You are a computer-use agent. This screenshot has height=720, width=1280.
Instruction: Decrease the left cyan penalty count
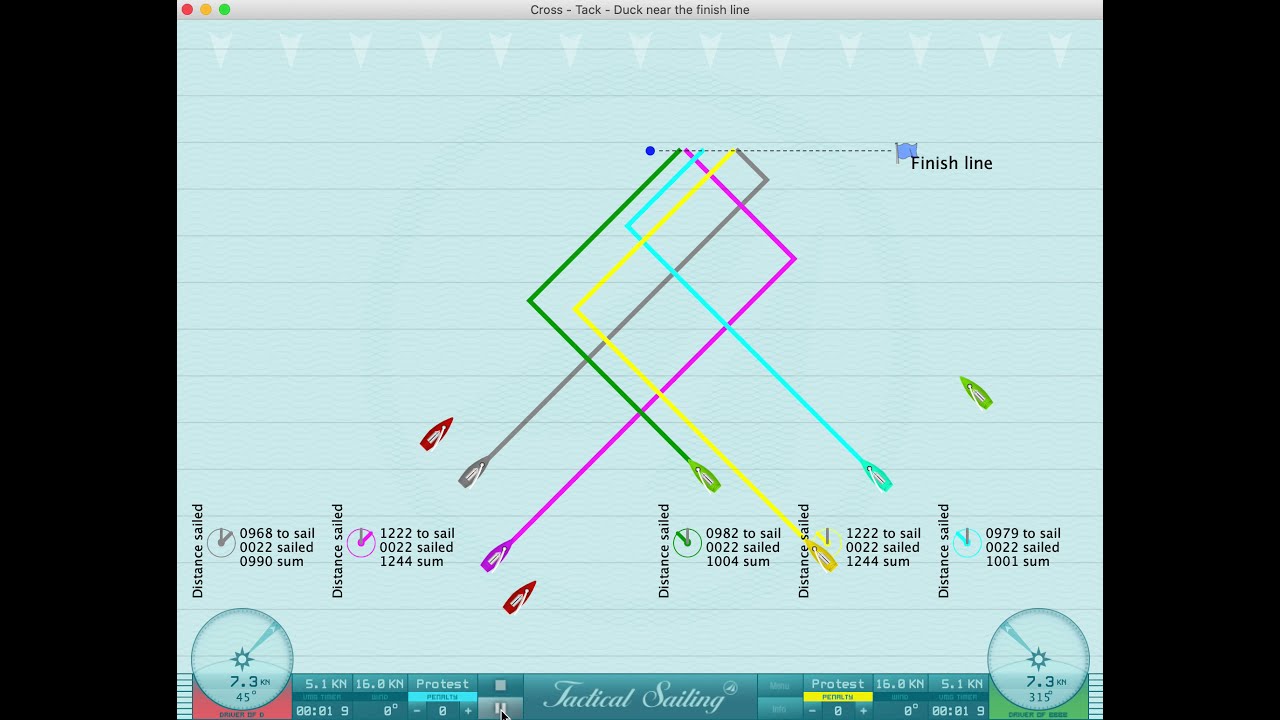[418, 711]
